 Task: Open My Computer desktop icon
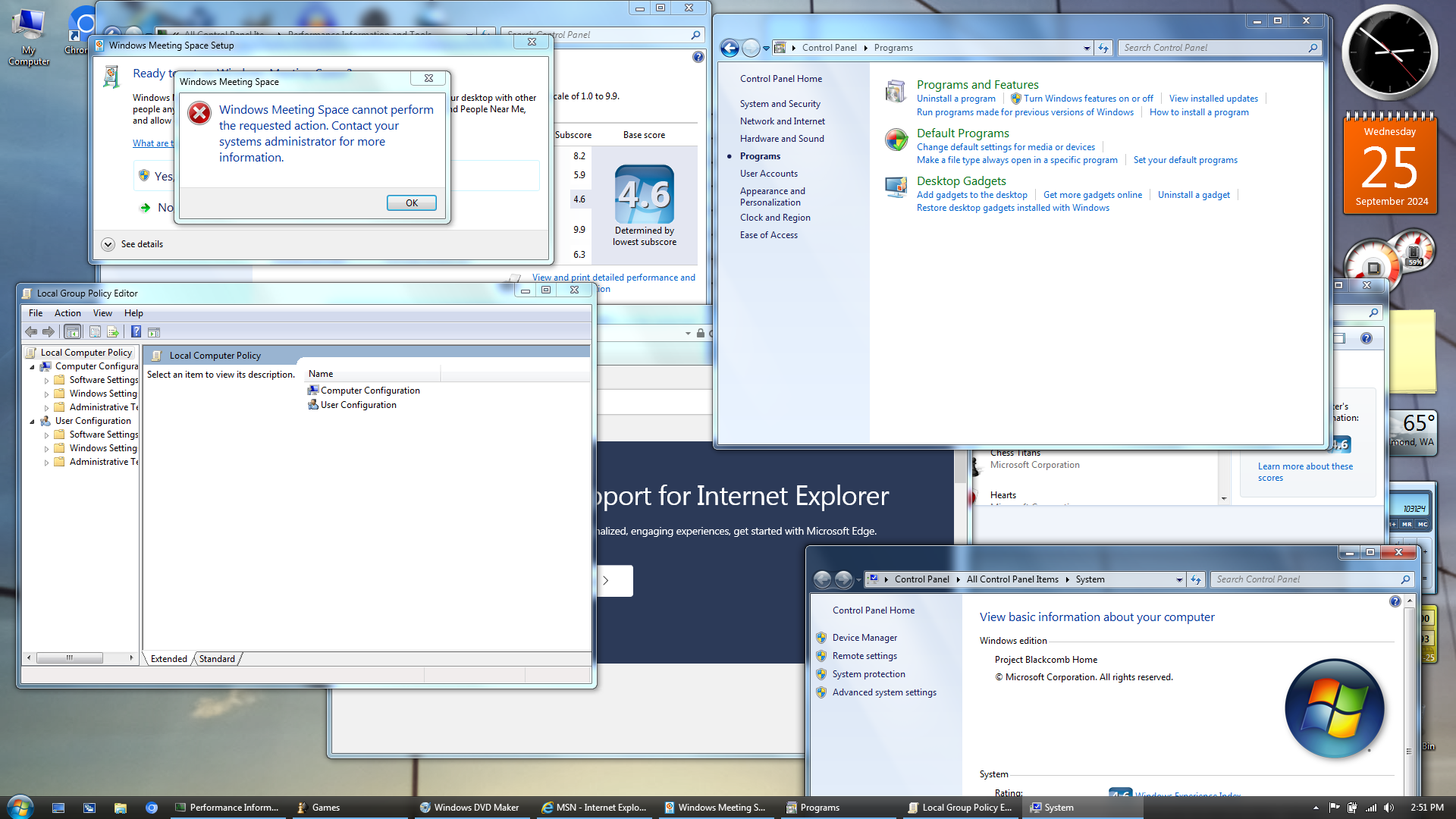[x=29, y=37]
